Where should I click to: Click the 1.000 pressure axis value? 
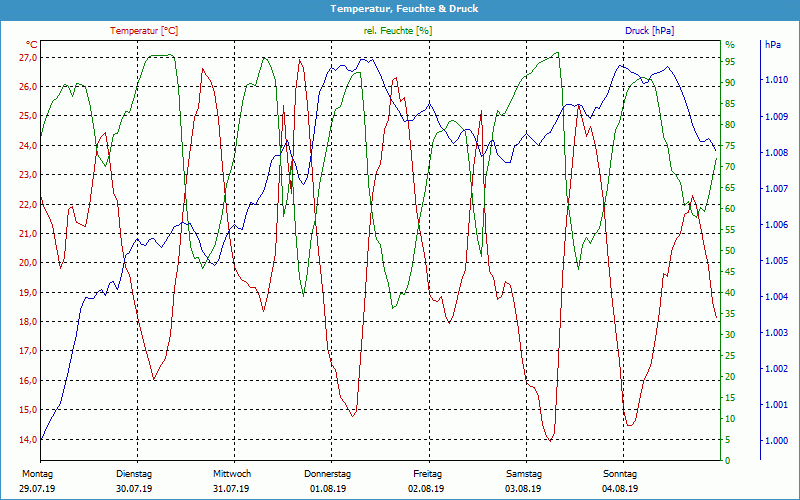coord(776,441)
